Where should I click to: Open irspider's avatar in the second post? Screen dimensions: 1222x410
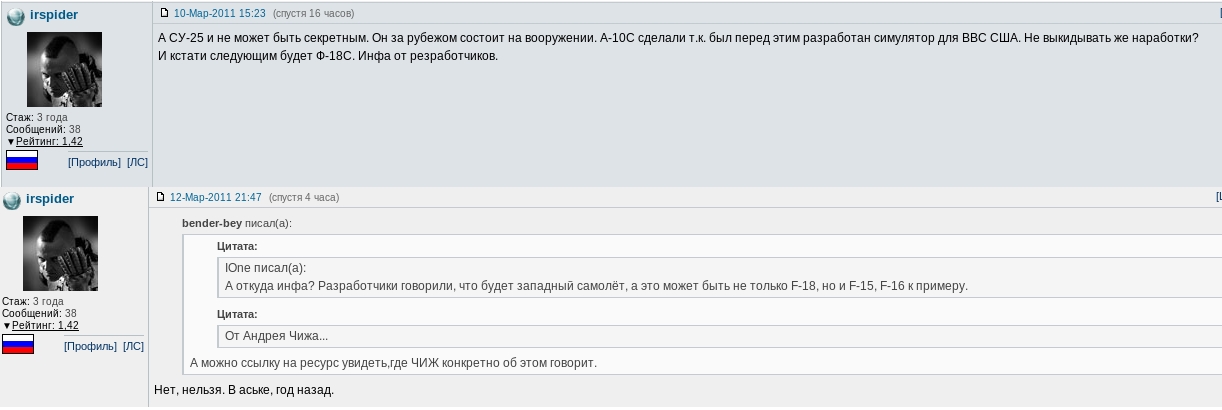(60, 253)
